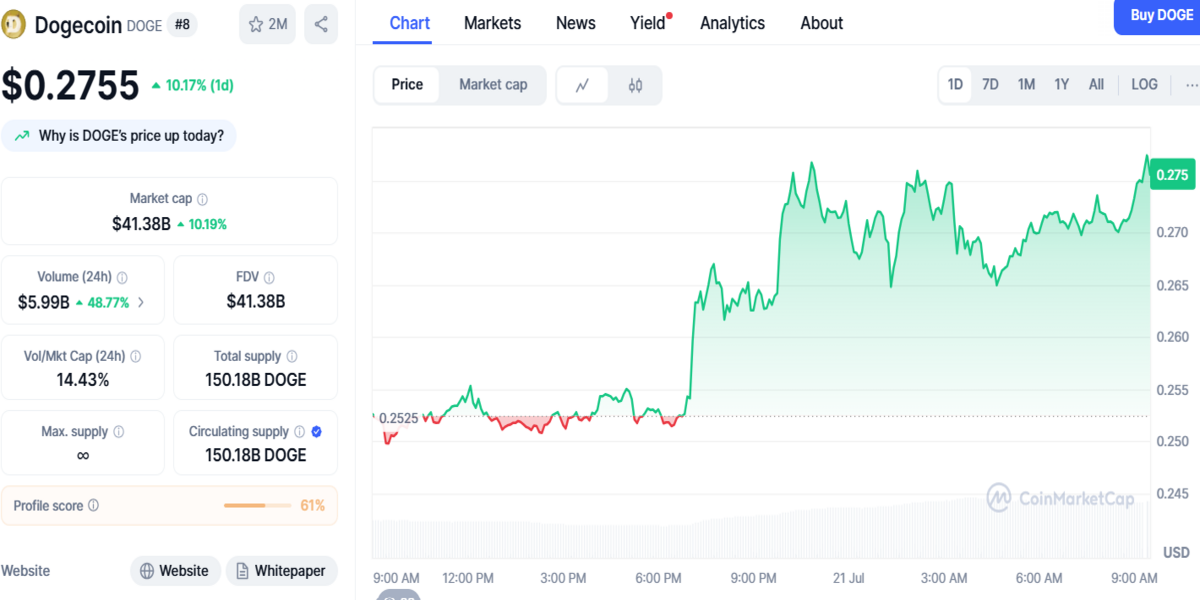Open the Markets tab
This screenshot has height=600, width=1200.
[x=492, y=23]
